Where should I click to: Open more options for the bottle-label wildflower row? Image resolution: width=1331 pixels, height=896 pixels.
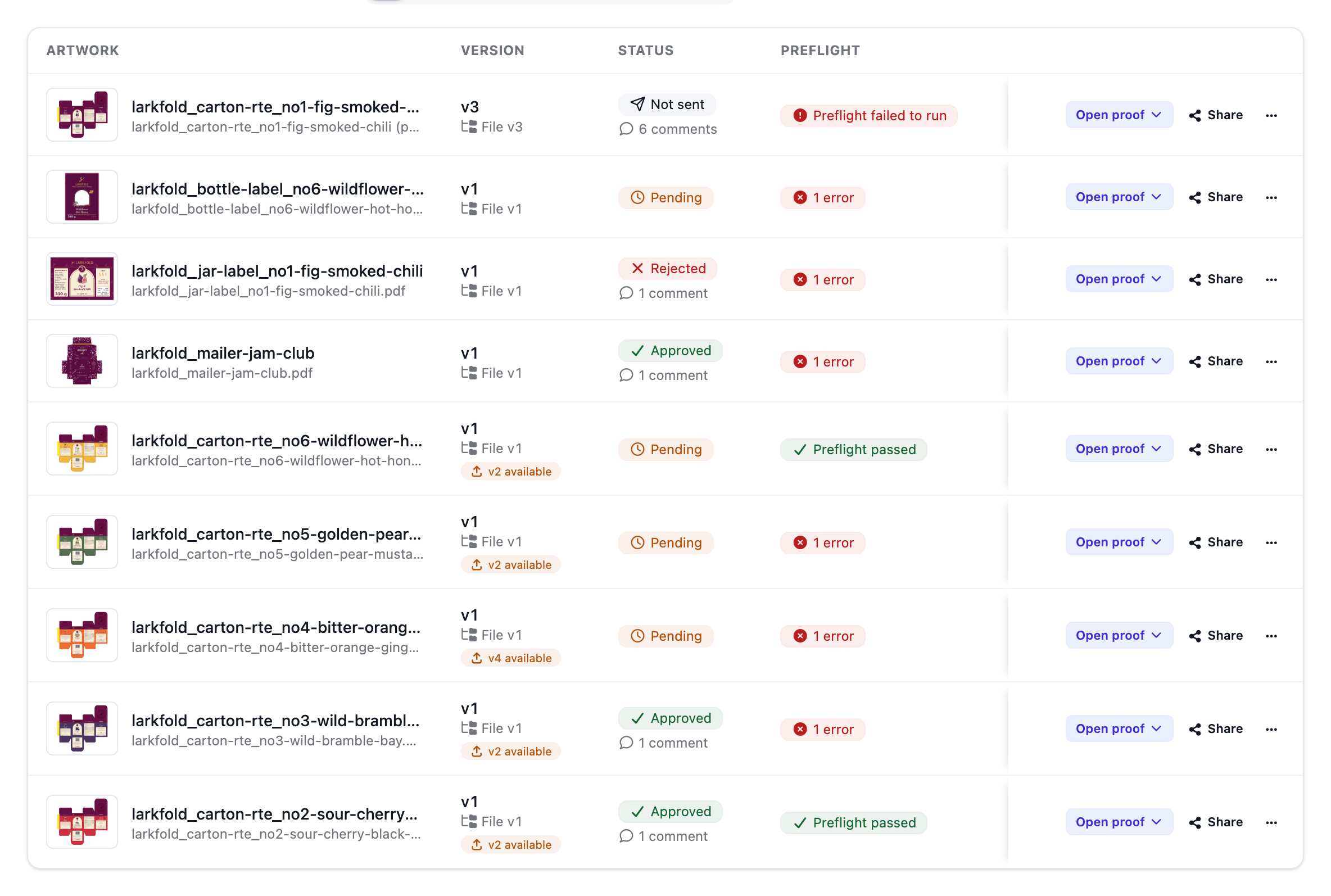(1270, 197)
